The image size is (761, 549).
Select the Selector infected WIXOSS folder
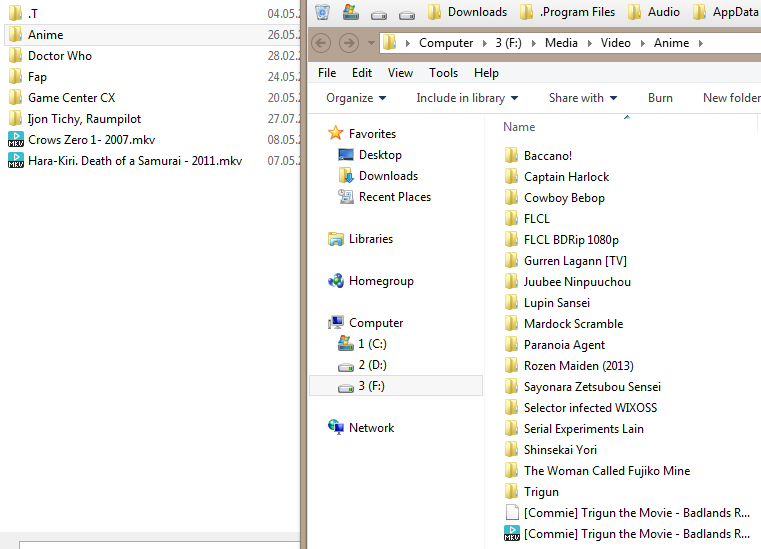[x=581, y=408]
